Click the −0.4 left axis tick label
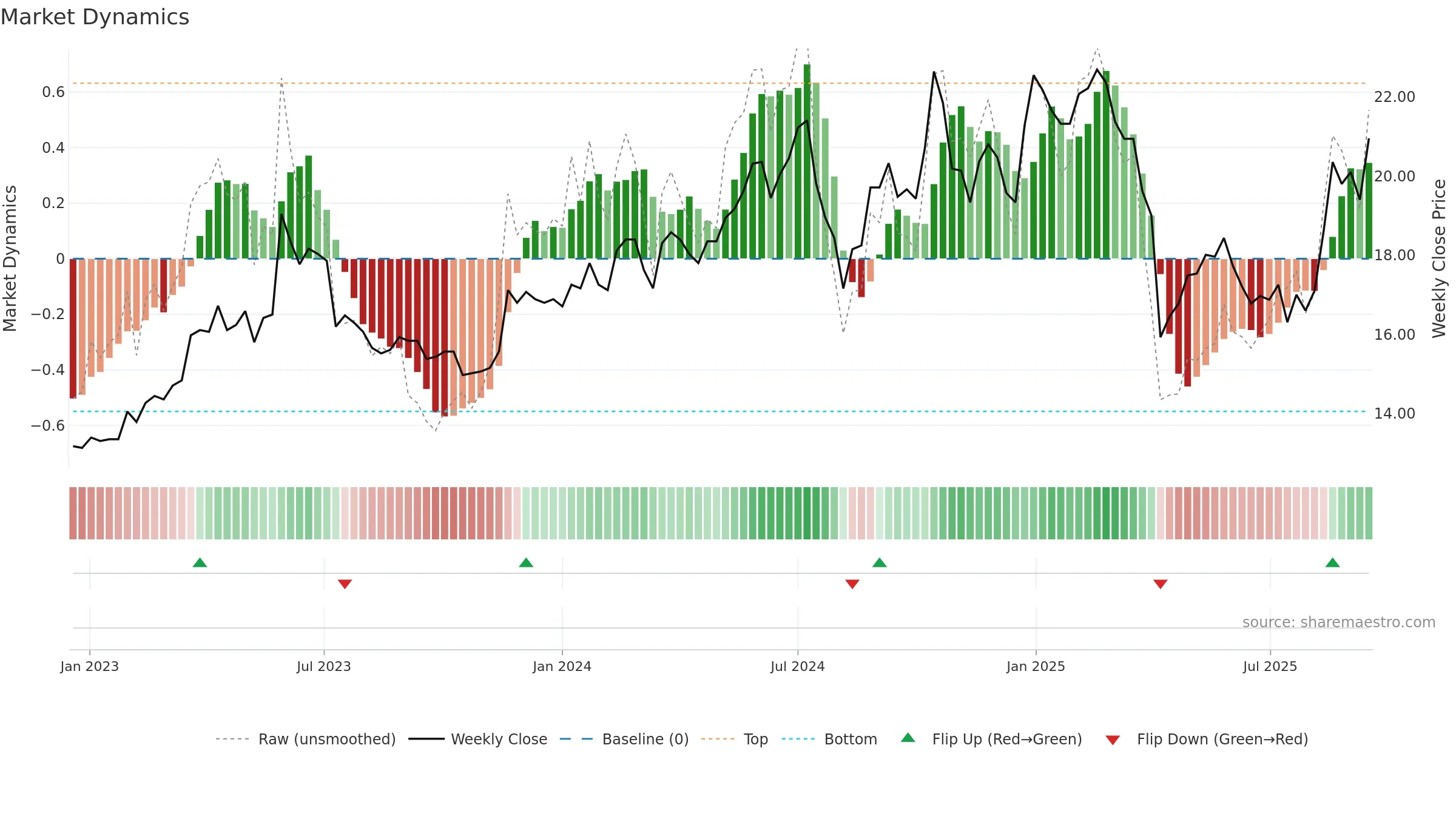The height and width of the screenshot is (819, 1456). 48,369
